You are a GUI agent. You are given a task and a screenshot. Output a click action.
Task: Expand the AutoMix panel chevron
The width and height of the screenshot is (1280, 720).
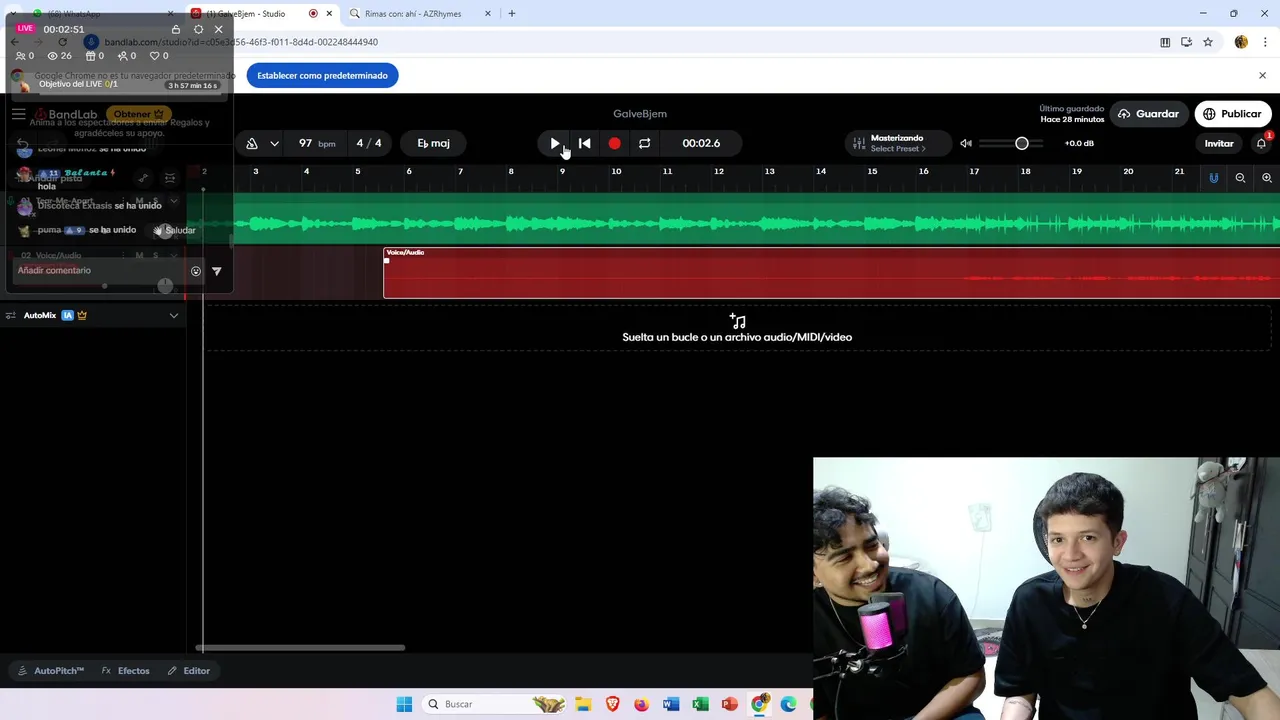pos(174,315)
